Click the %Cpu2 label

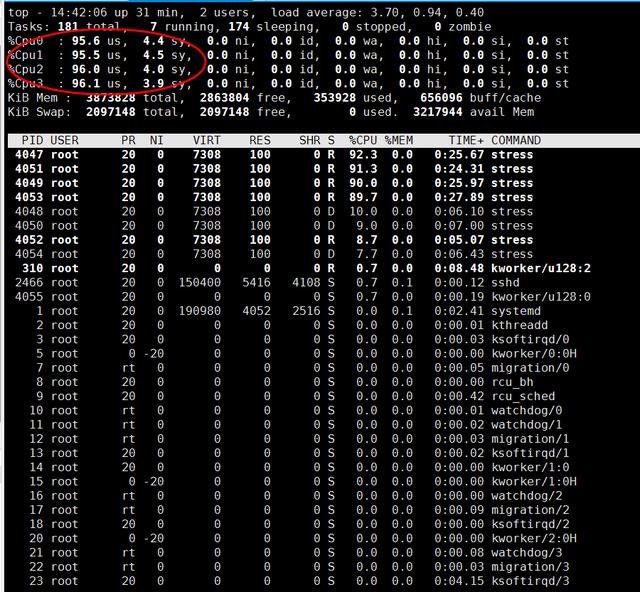pyautogui.click(x=25, y=69)
